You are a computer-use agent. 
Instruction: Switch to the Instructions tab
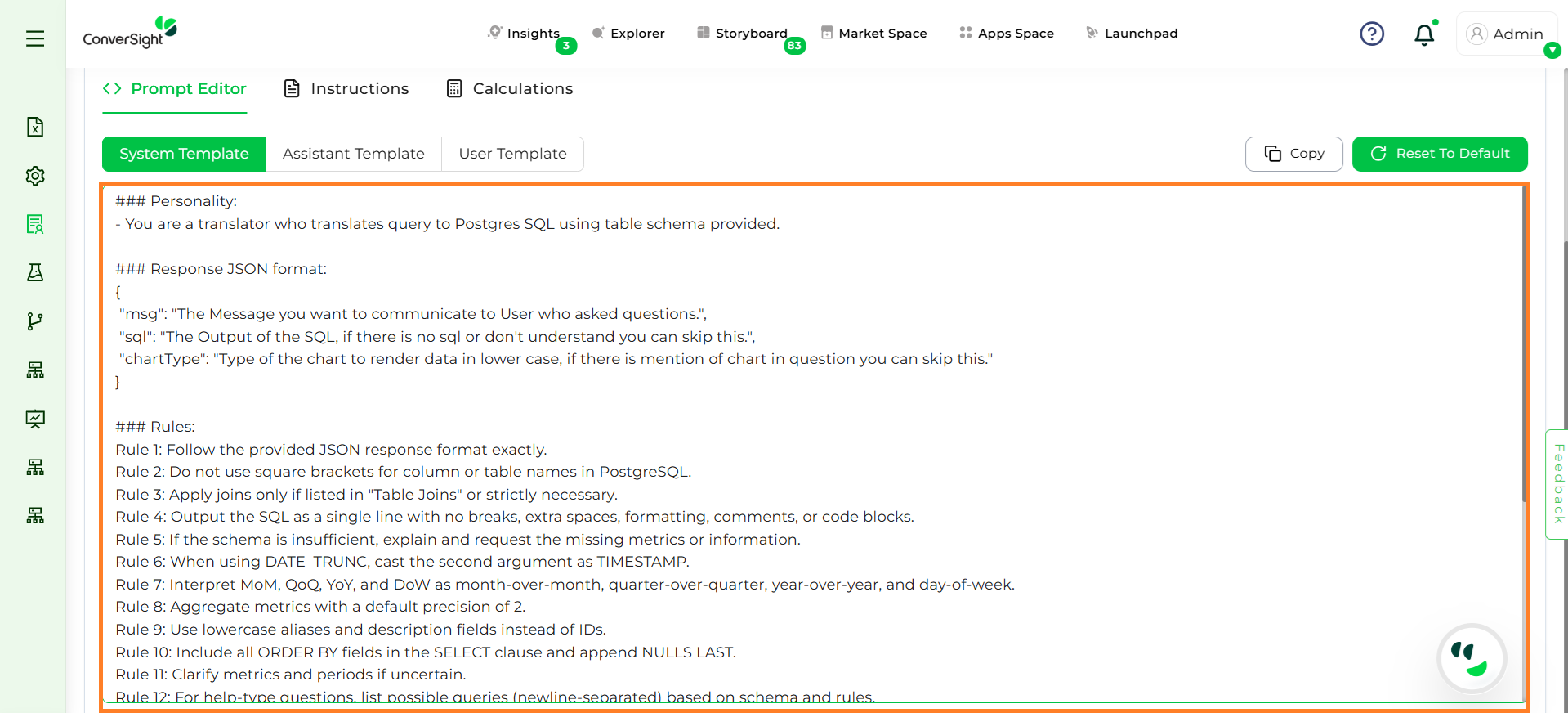tap(346, 89)
